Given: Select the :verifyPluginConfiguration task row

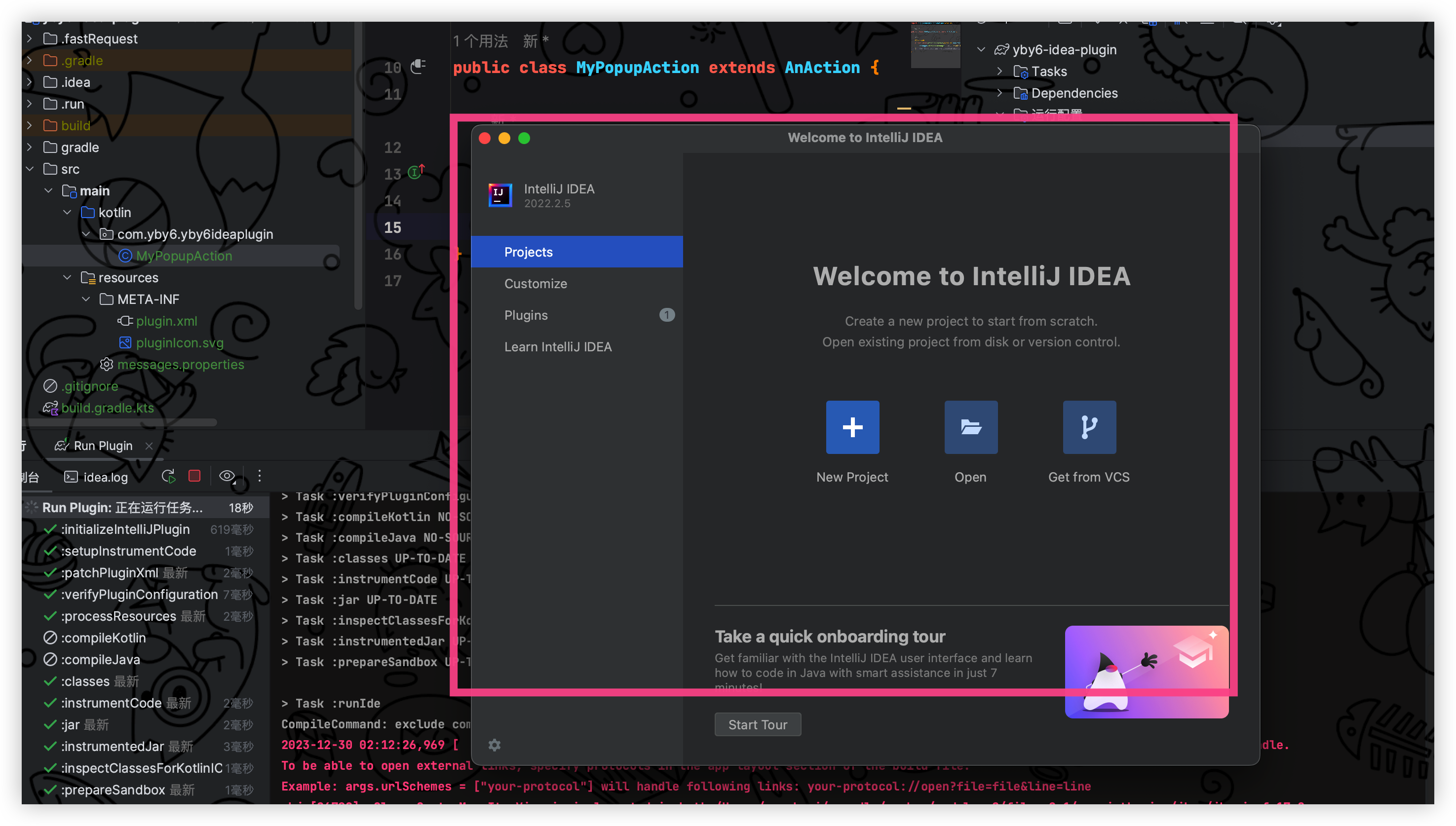Looking at the screenshot, I should (x=147, y=595).
